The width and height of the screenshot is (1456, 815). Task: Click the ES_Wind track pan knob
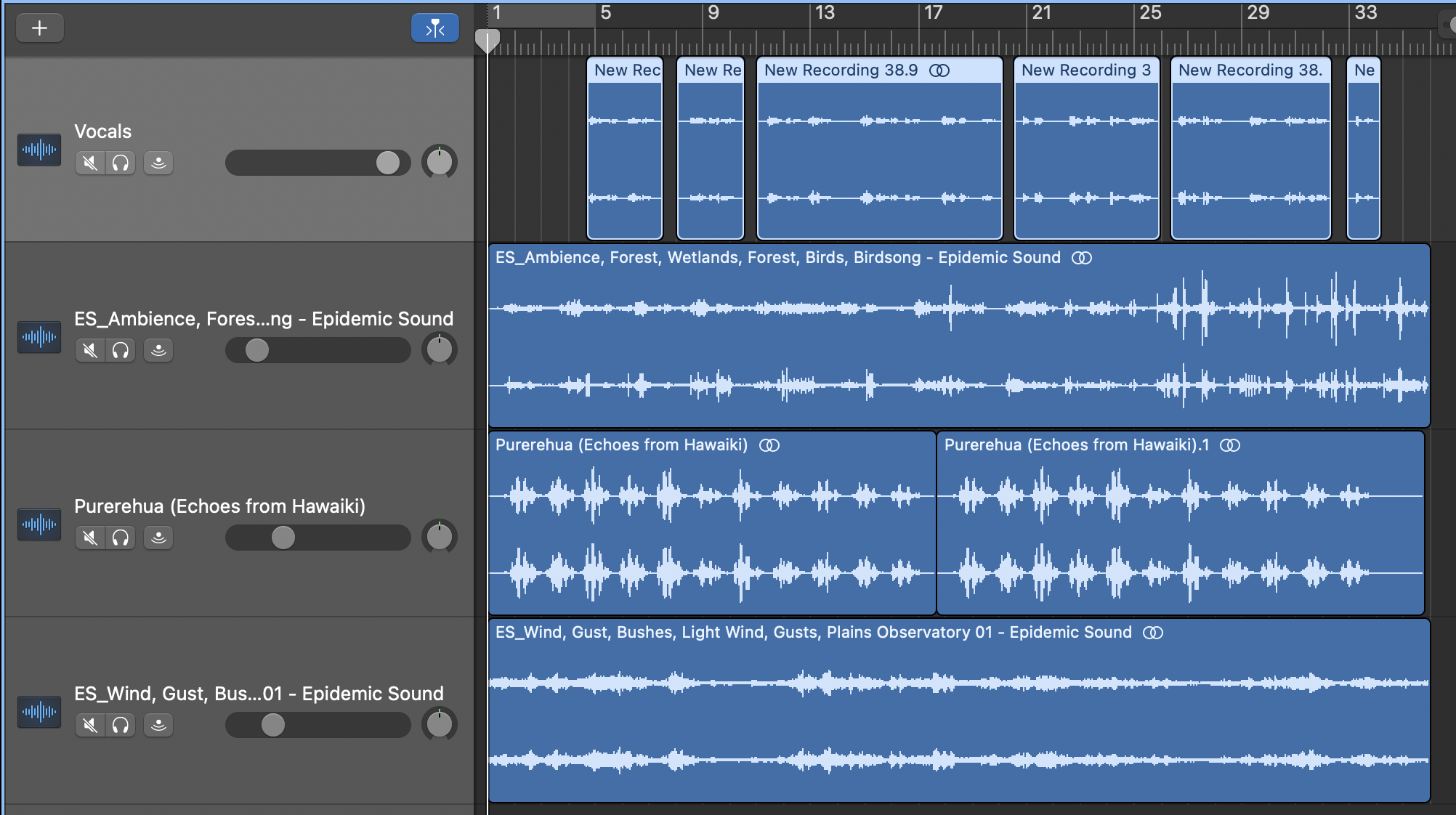click(x=440, y=724)
